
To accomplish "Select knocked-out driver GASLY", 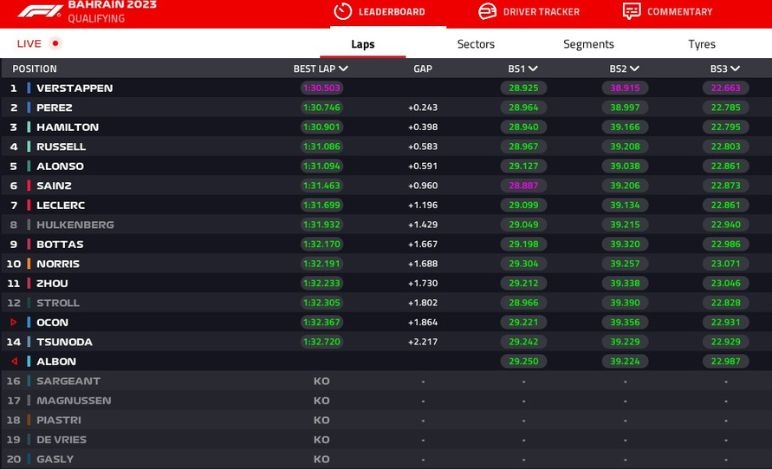I will coord(55,459).
